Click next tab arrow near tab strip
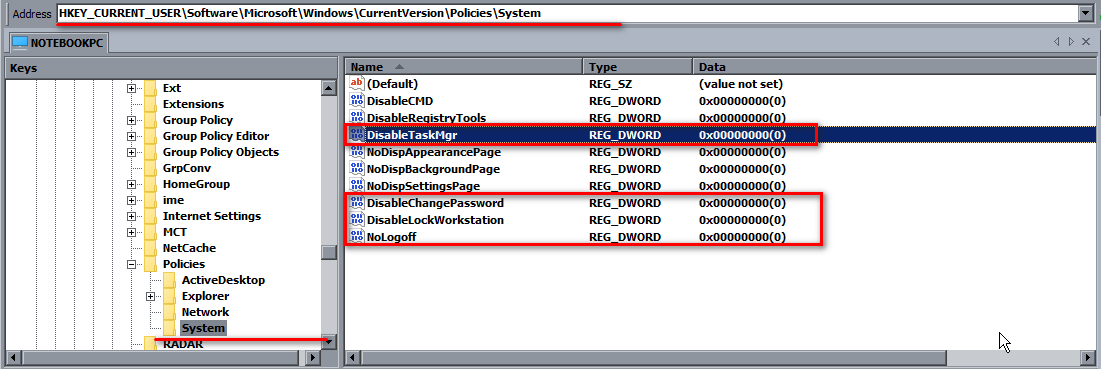The height and width of the screenshot is (369, 1101). [x=1071, y=43]
